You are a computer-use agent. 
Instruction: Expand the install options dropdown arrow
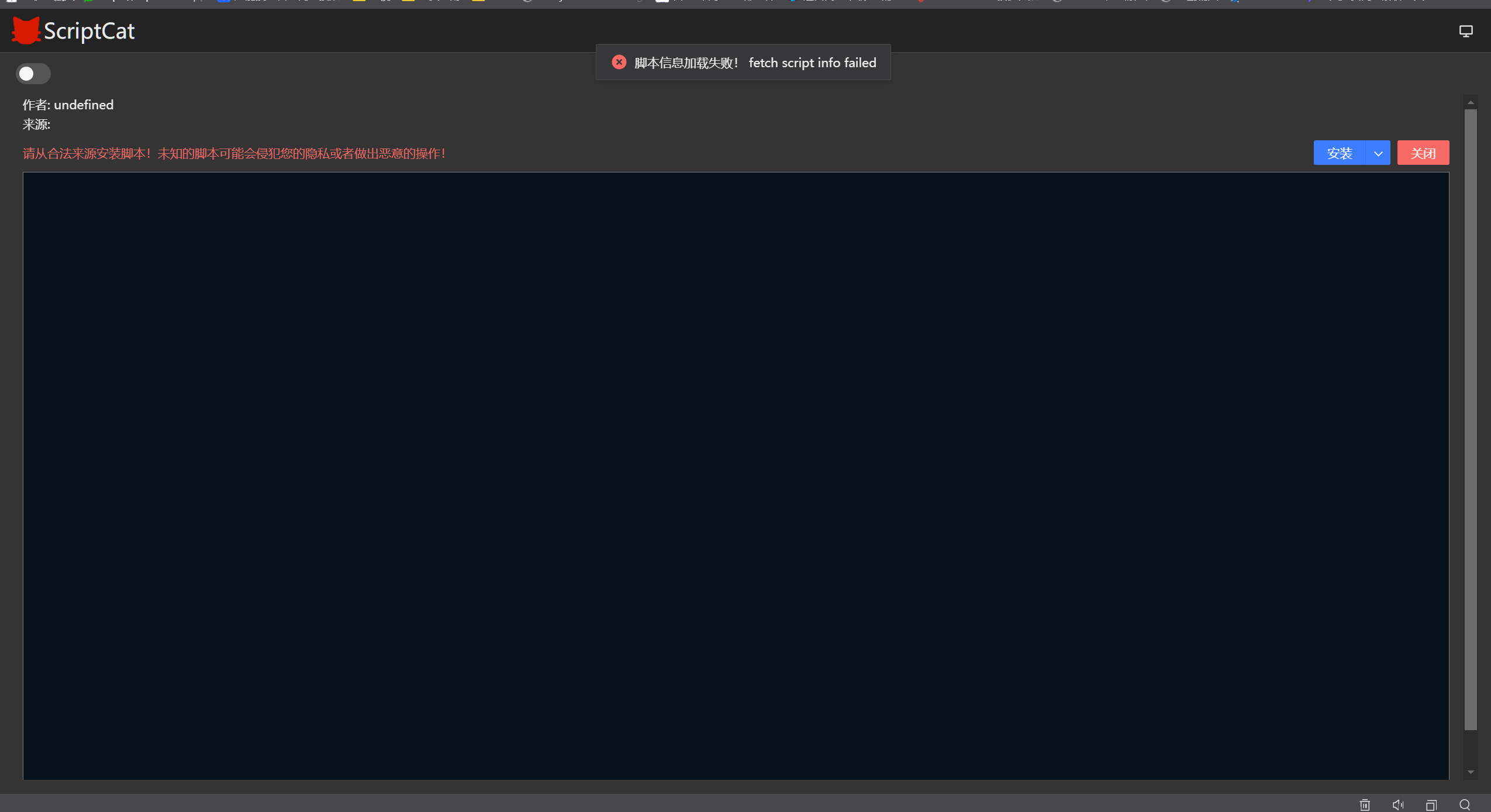pyautogui.click(x=1378, y=153)
